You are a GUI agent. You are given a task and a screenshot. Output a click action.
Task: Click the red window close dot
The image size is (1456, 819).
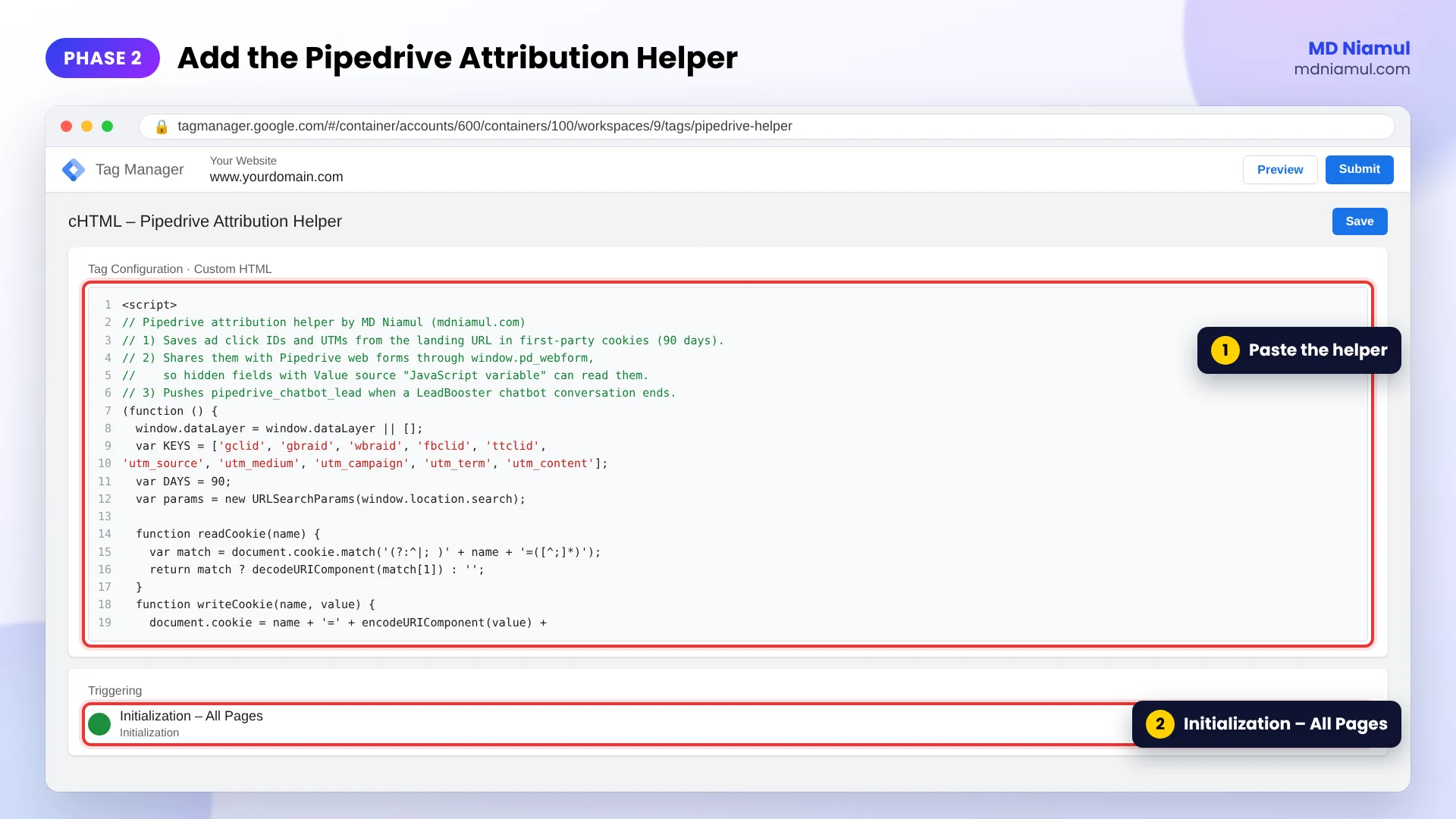click(67, 127)
